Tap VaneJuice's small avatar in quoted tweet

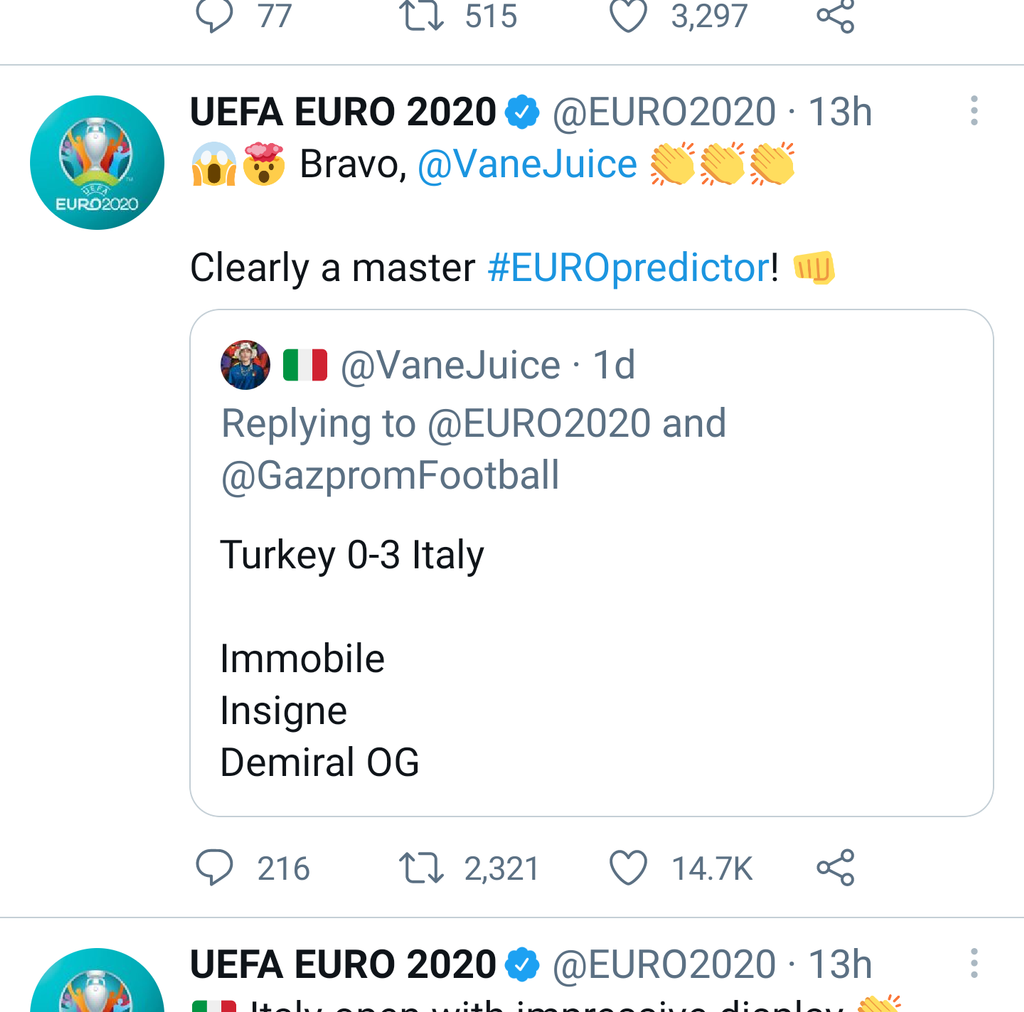tap(245, 366)
